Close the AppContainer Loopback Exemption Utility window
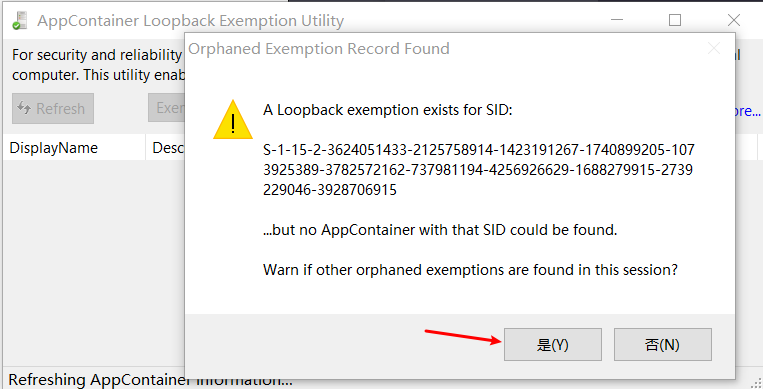The width and height of the screenshot is (763, 389). pos(734,20)
